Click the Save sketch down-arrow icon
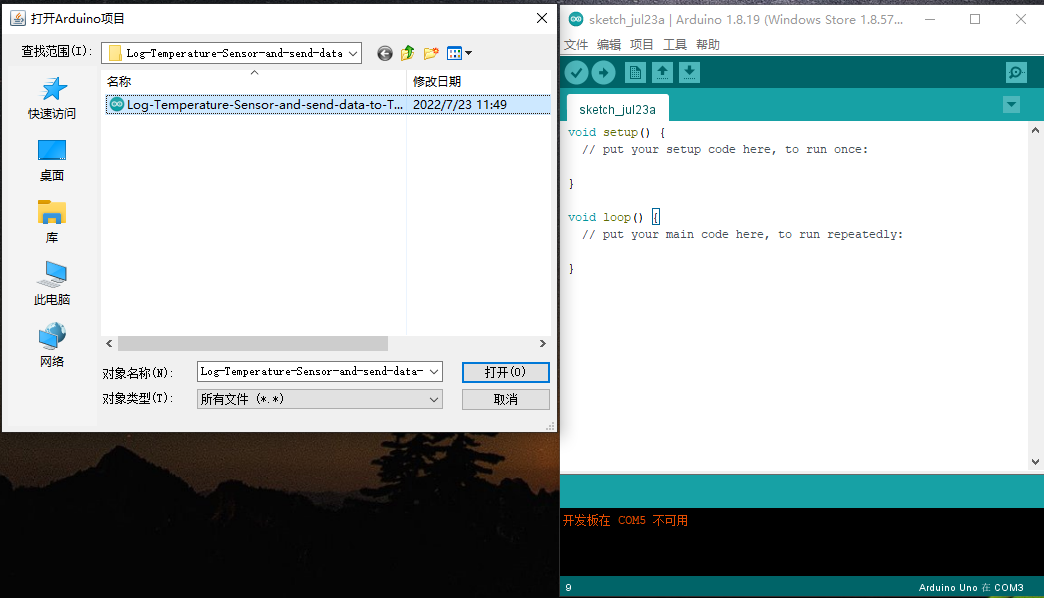This screenshot has height=598, width=1044. click(689, 73)
